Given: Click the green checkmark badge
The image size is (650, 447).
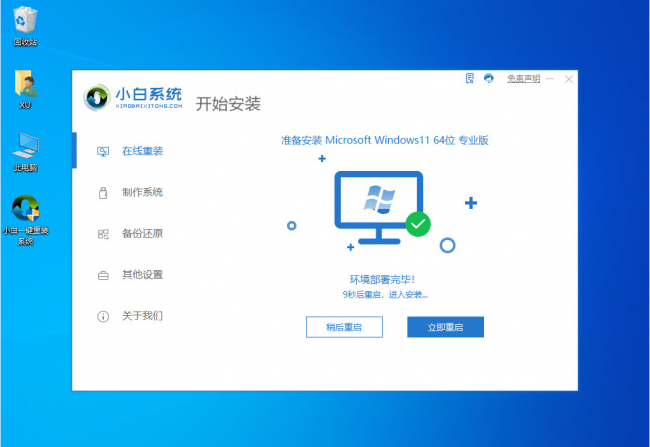Looking at the screenshot, I should coord(418,224).
